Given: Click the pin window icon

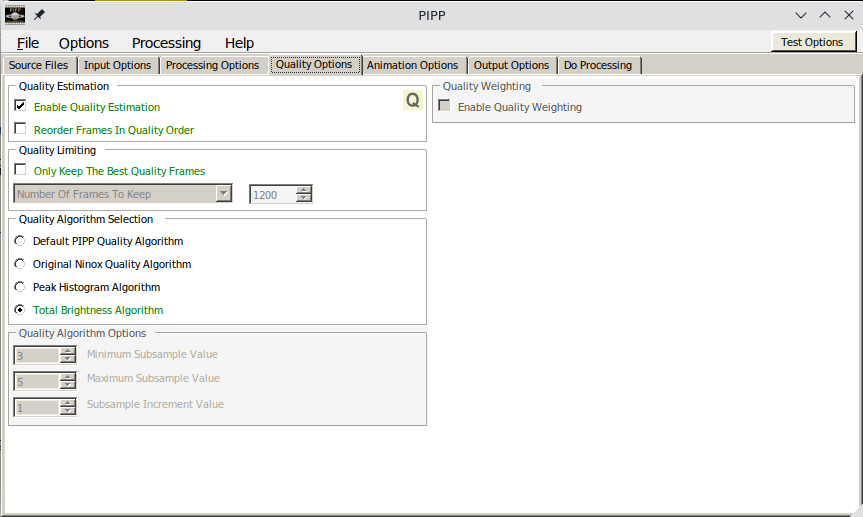Looking at the screenshot, I should tap(39, 15).
